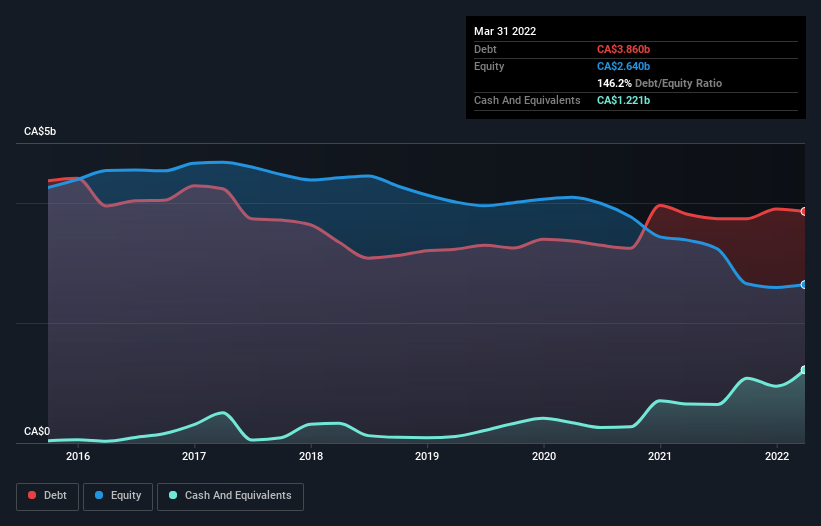Click the 2019 x-axis label

(427, 456)
